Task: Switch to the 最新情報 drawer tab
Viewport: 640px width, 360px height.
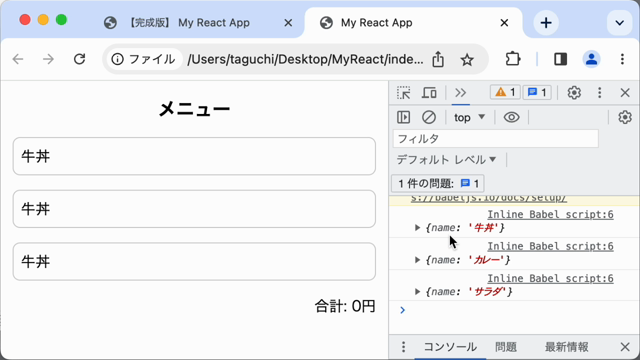Action: (567, 347)
